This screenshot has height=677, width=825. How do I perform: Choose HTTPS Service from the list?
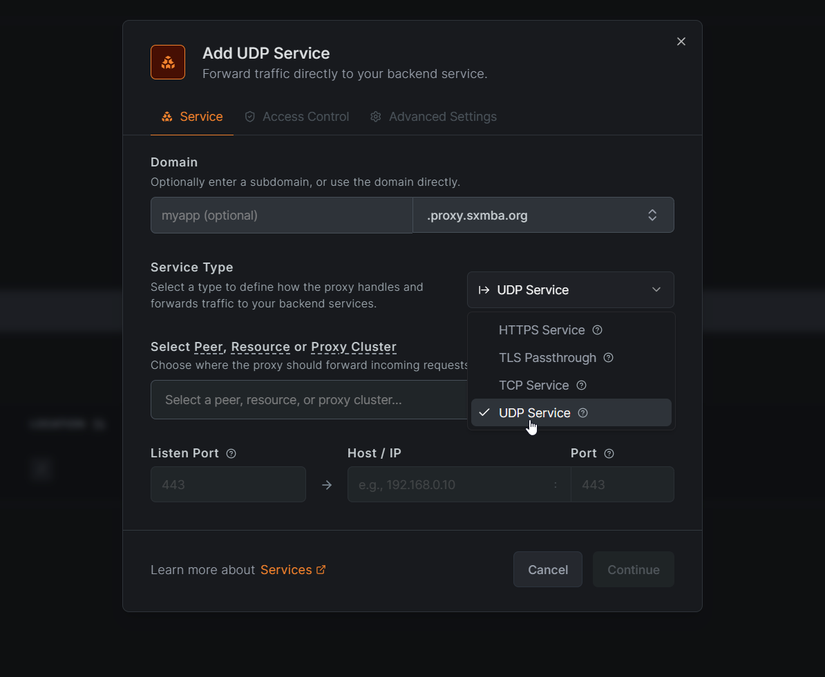[571, 330]
